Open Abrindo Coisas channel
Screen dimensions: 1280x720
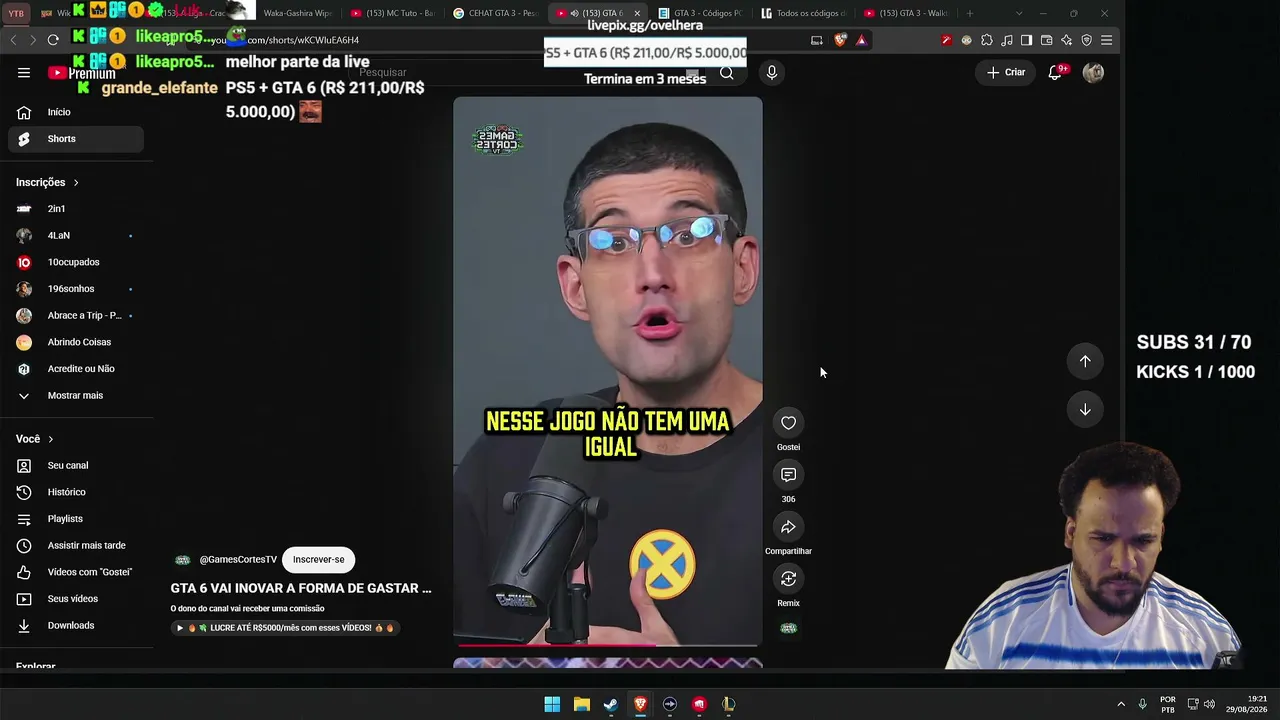[76, 343]
